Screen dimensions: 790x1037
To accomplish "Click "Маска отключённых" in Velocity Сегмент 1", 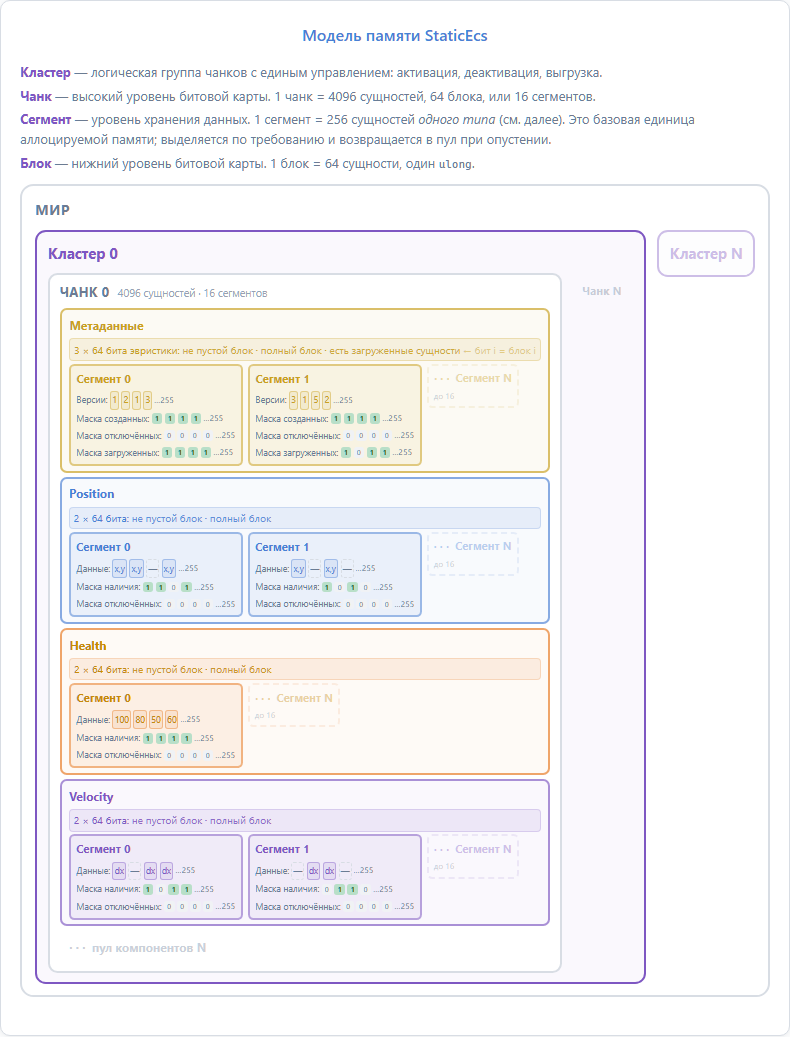I will [297, 907].
